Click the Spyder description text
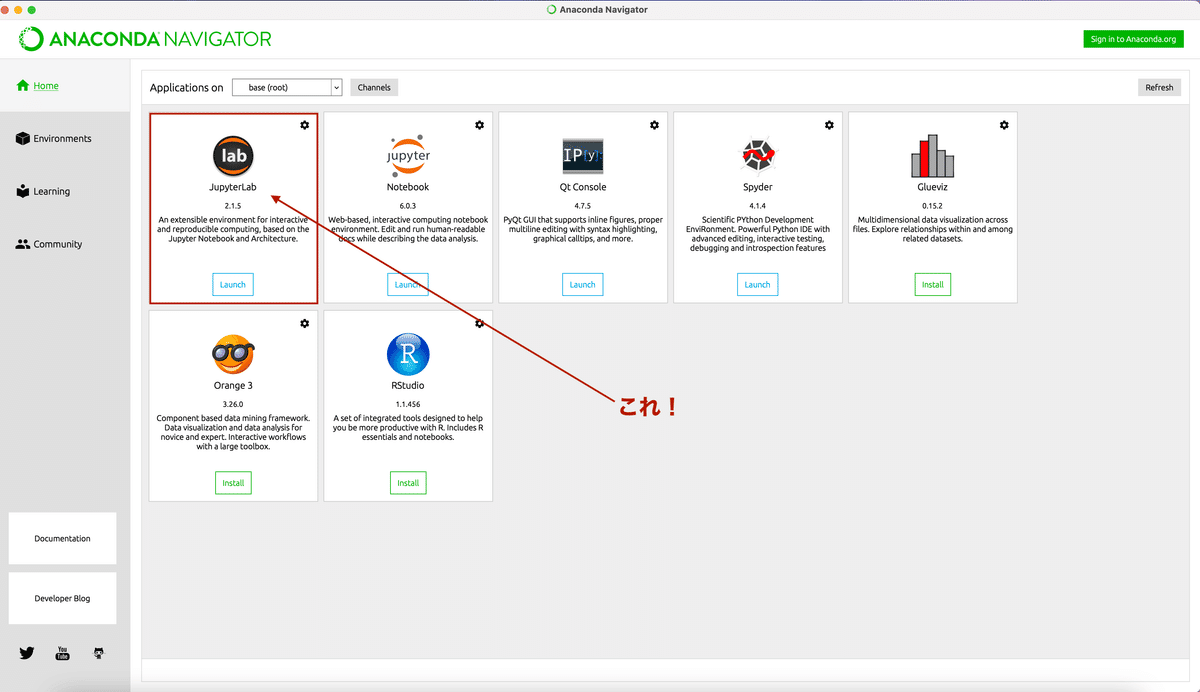This screenshot has height=692, width=1200. pos(758,234)
